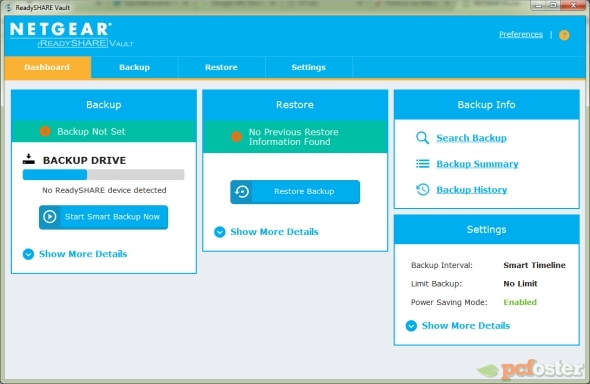Click the backup drive usage progress bar
This screenshot has height=384, width=590.
point(103,175)
